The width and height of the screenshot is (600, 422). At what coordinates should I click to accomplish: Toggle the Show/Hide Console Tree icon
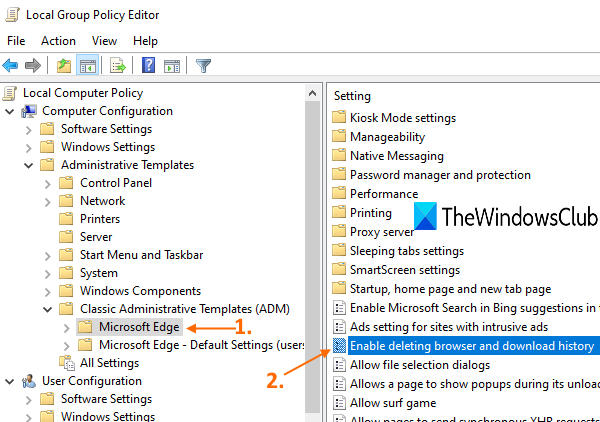click(88, 65)
